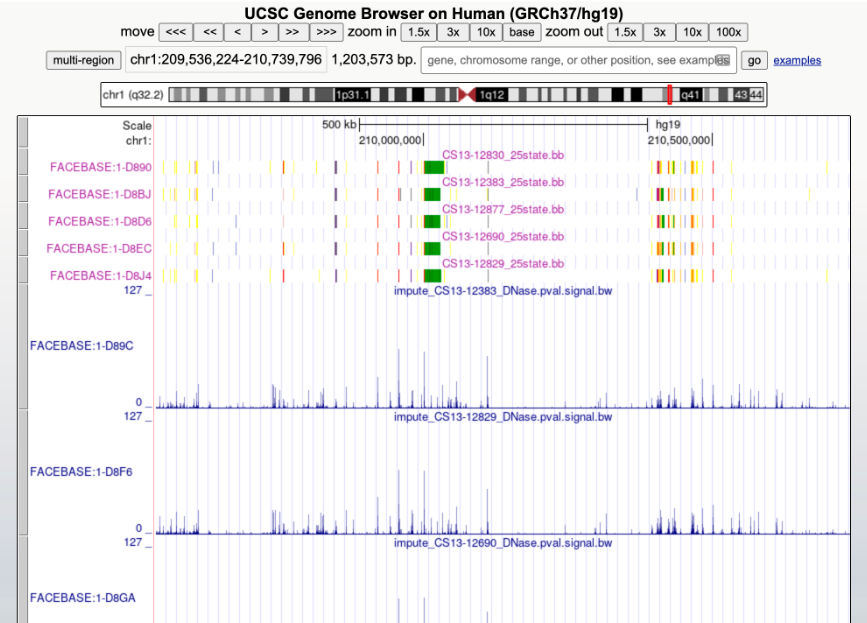Zoom in to base level

[x=521, y=32]
